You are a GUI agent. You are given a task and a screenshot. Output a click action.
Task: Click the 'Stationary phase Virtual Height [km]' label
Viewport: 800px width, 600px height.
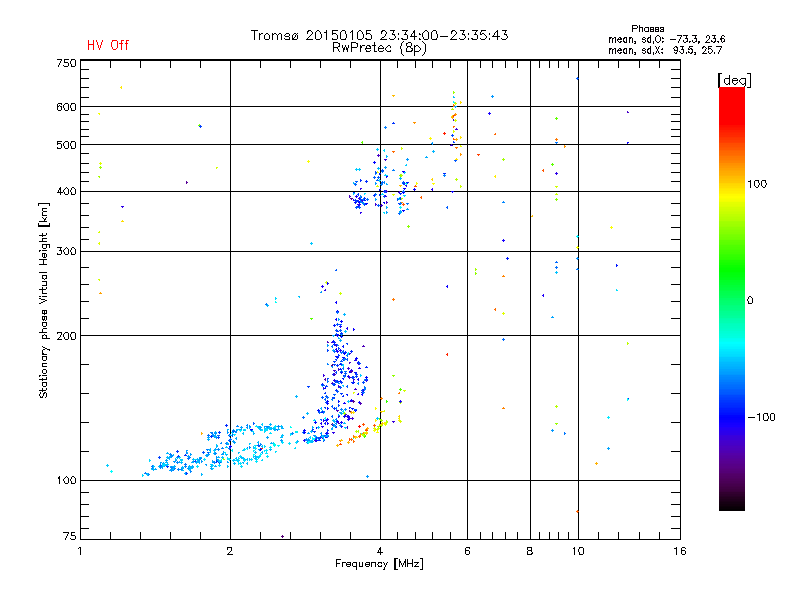click(44, 300)
